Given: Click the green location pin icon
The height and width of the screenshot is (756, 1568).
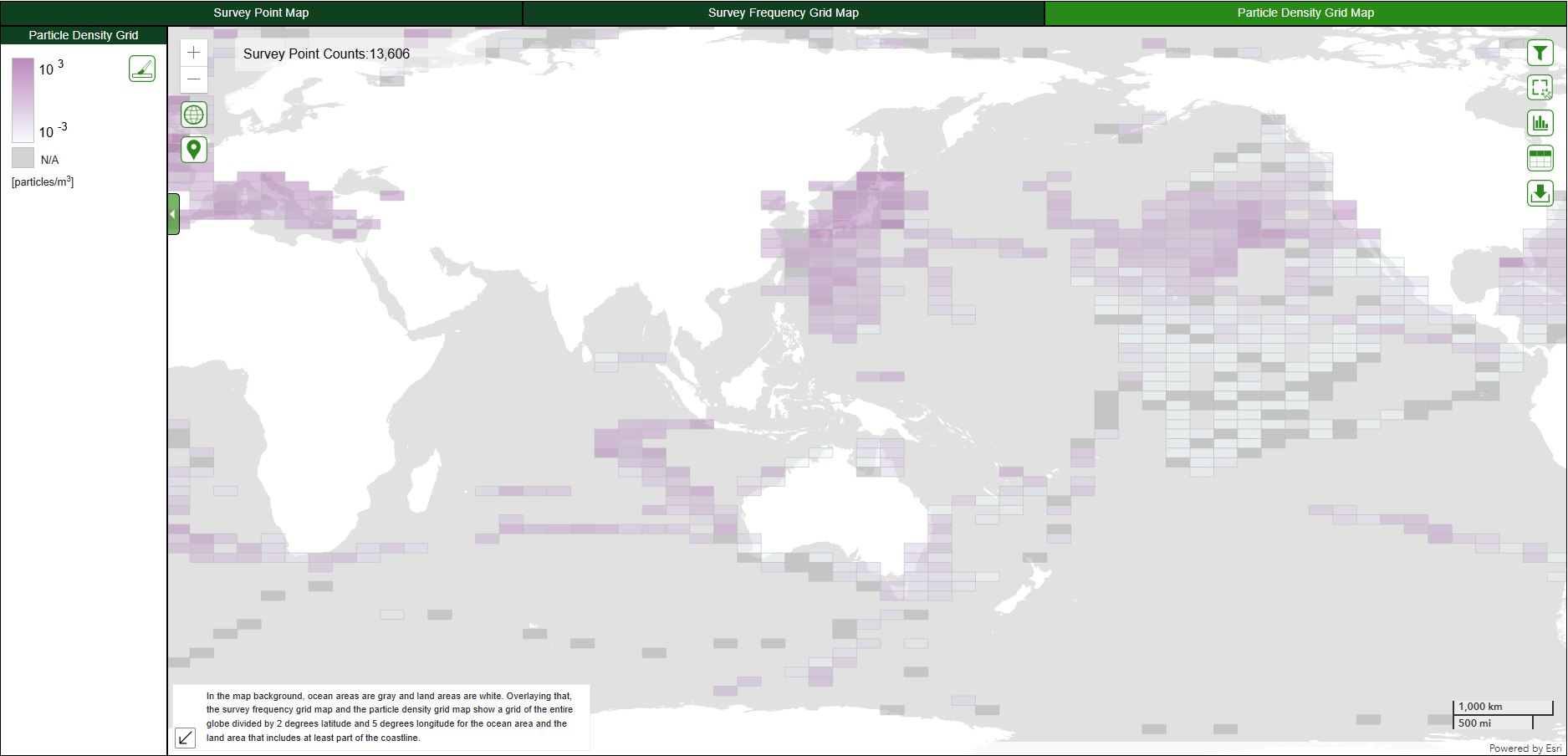Looking at the screenshot, I should pyautogui.click(x=194, y=150).
